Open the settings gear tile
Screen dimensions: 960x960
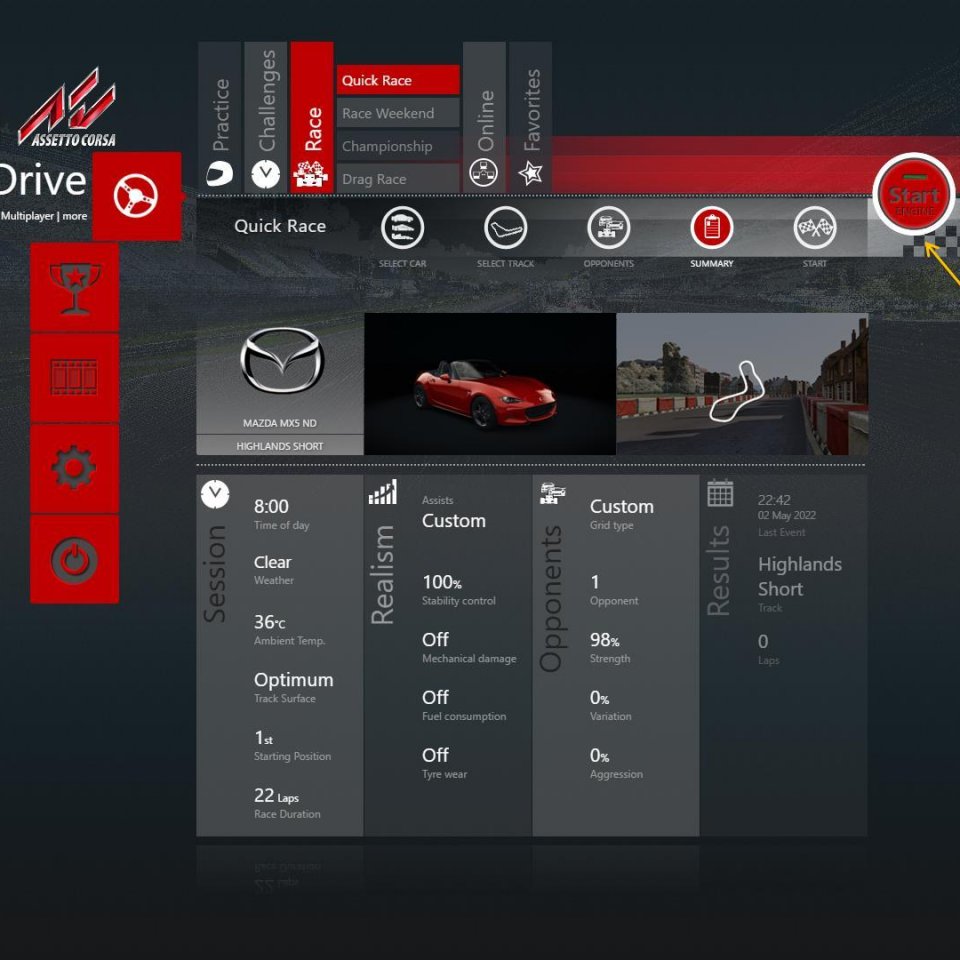[75, 468]
